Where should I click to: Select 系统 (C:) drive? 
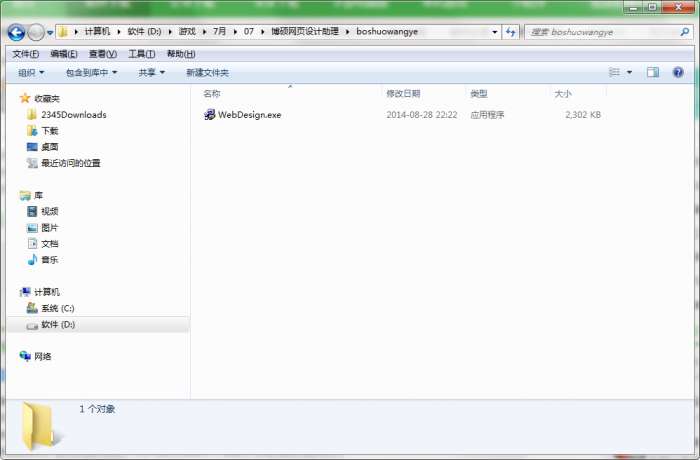click(58, 308)
